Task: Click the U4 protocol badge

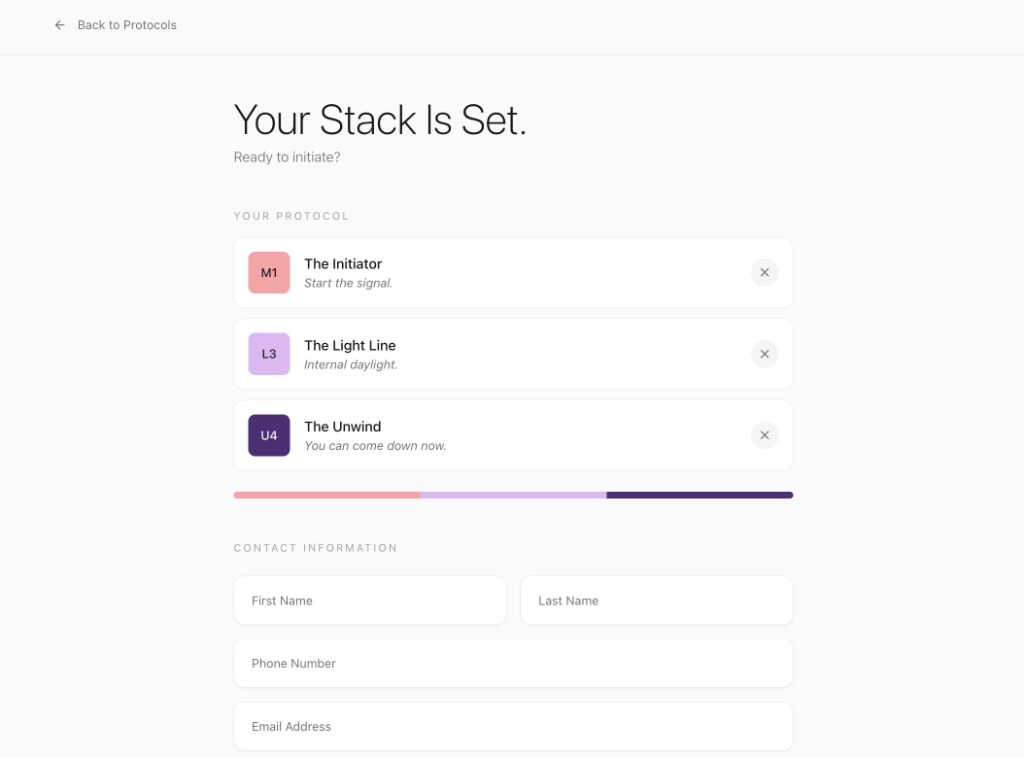Action: [x=269, y=435]
